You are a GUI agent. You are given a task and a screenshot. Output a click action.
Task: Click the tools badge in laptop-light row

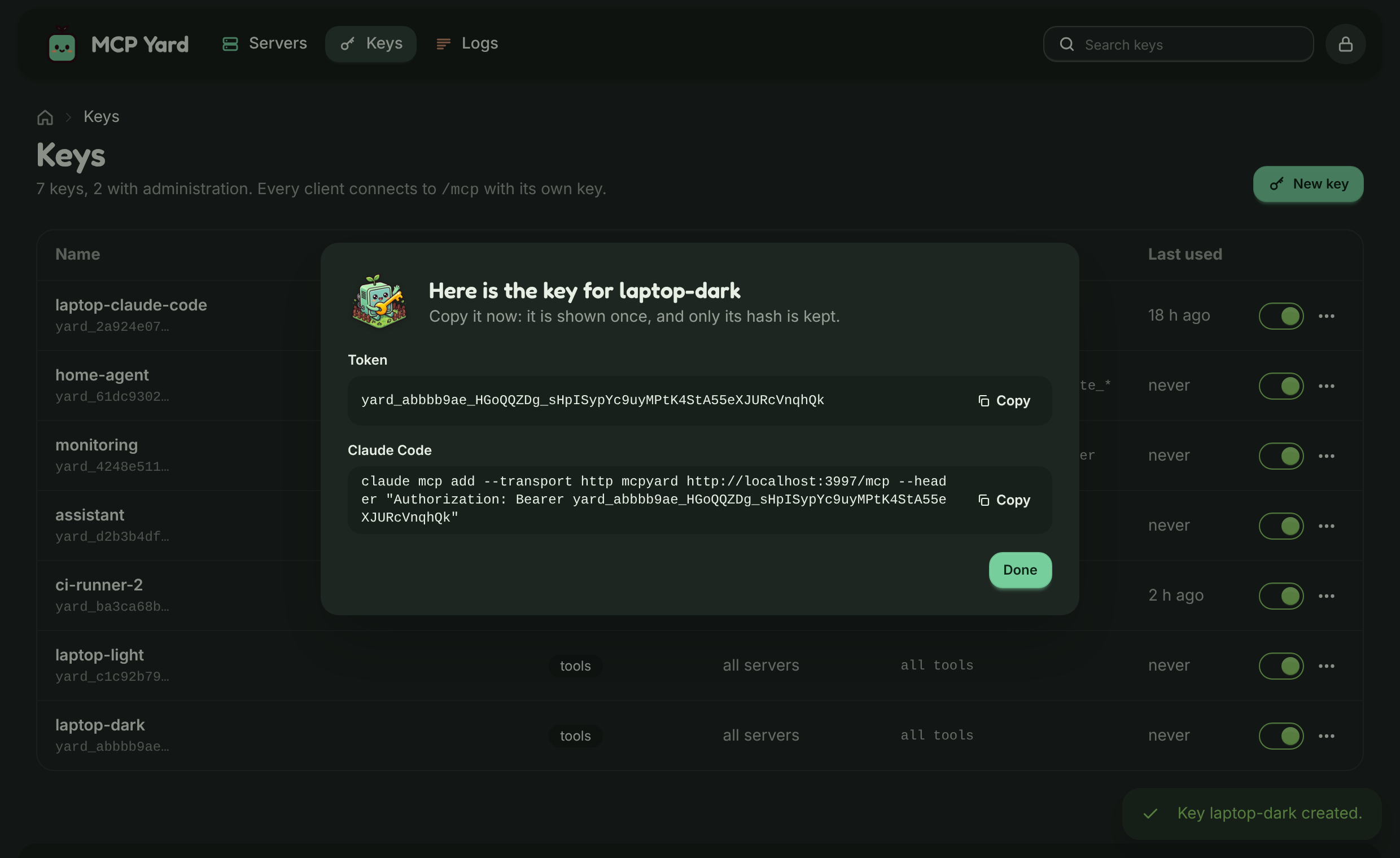point(575,666)
